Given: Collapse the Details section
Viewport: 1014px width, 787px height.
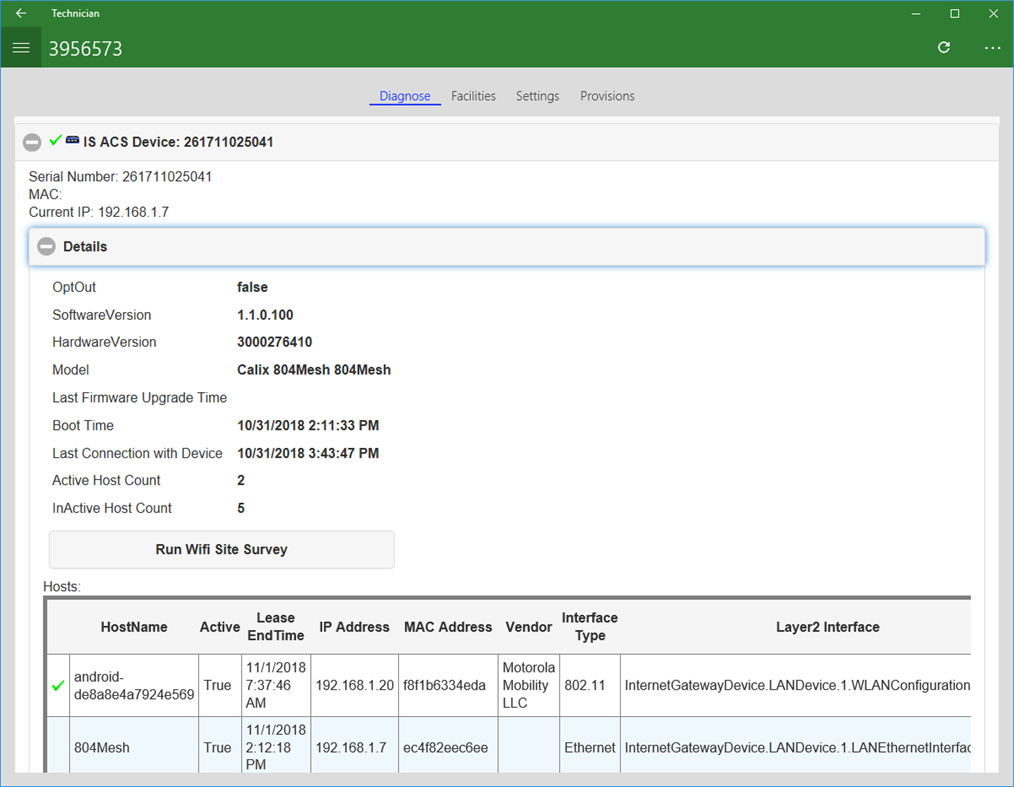Looking at the screenshot, I should (46, 247).
